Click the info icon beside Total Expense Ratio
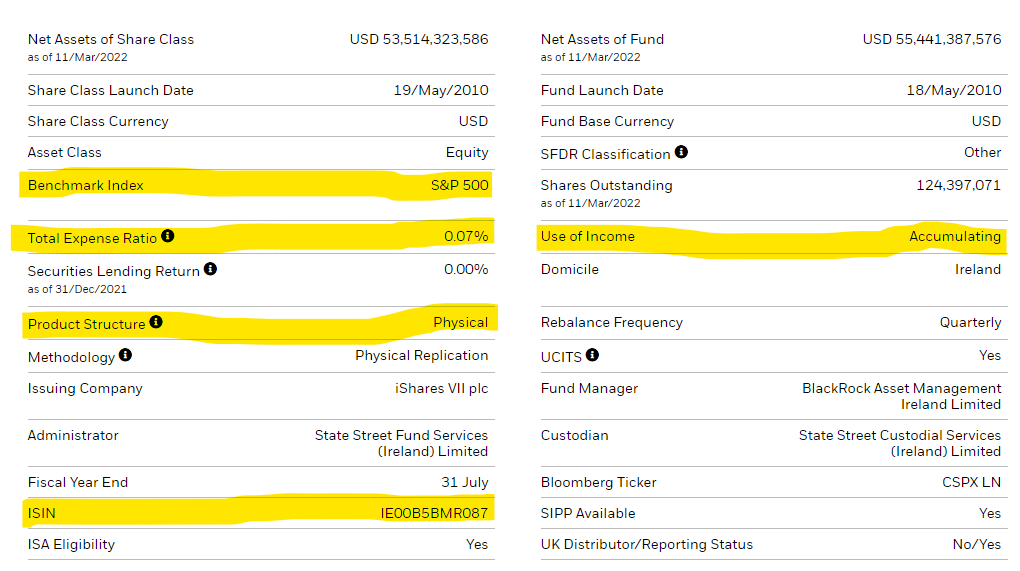1020x571 pixels. [x=168, y=237]
